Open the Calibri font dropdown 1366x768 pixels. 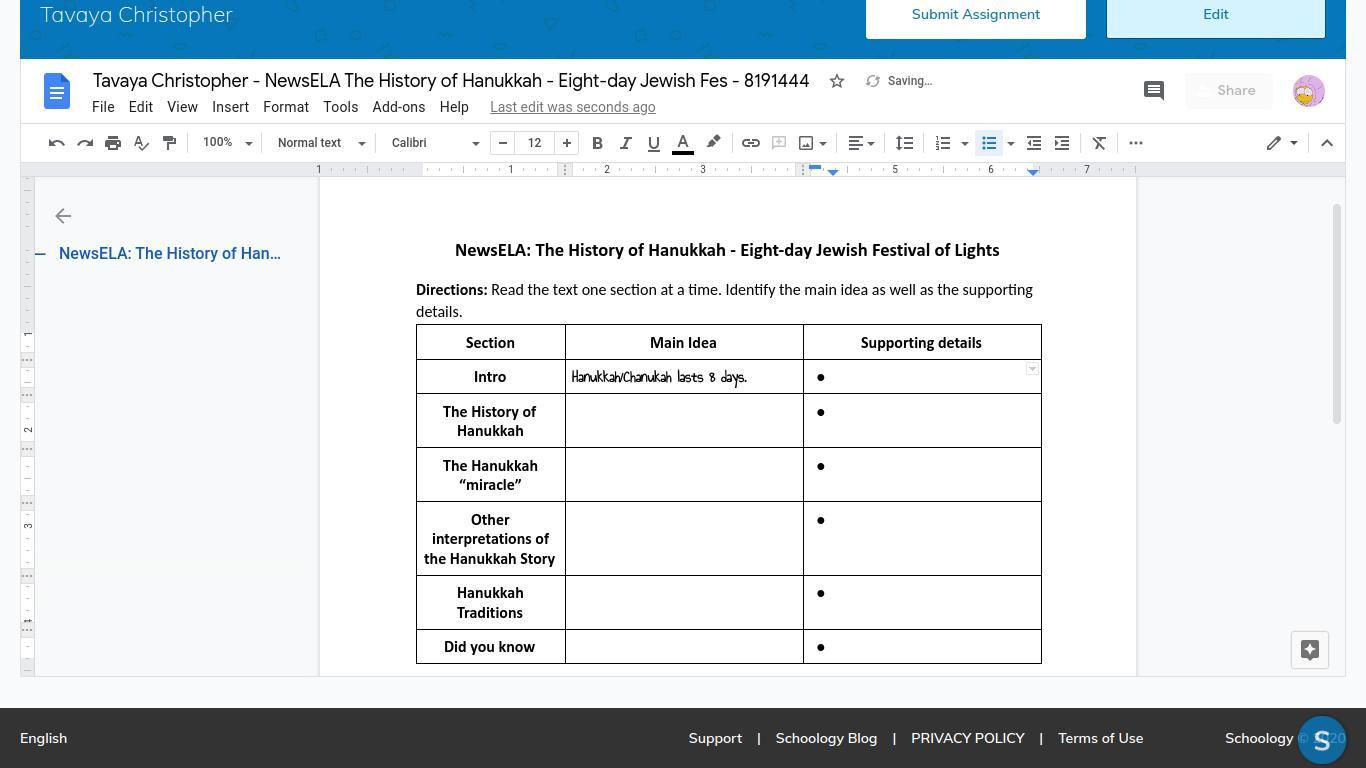pos(435,143)
